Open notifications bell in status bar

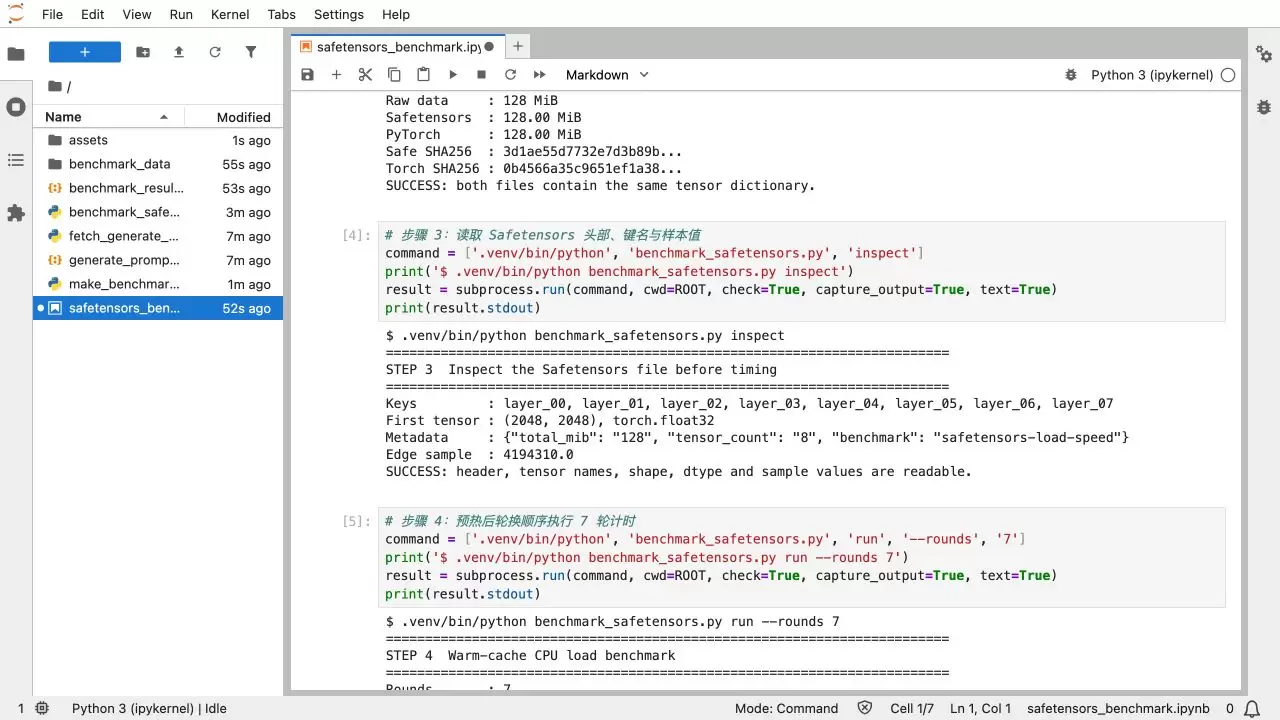coord(1254,708)
